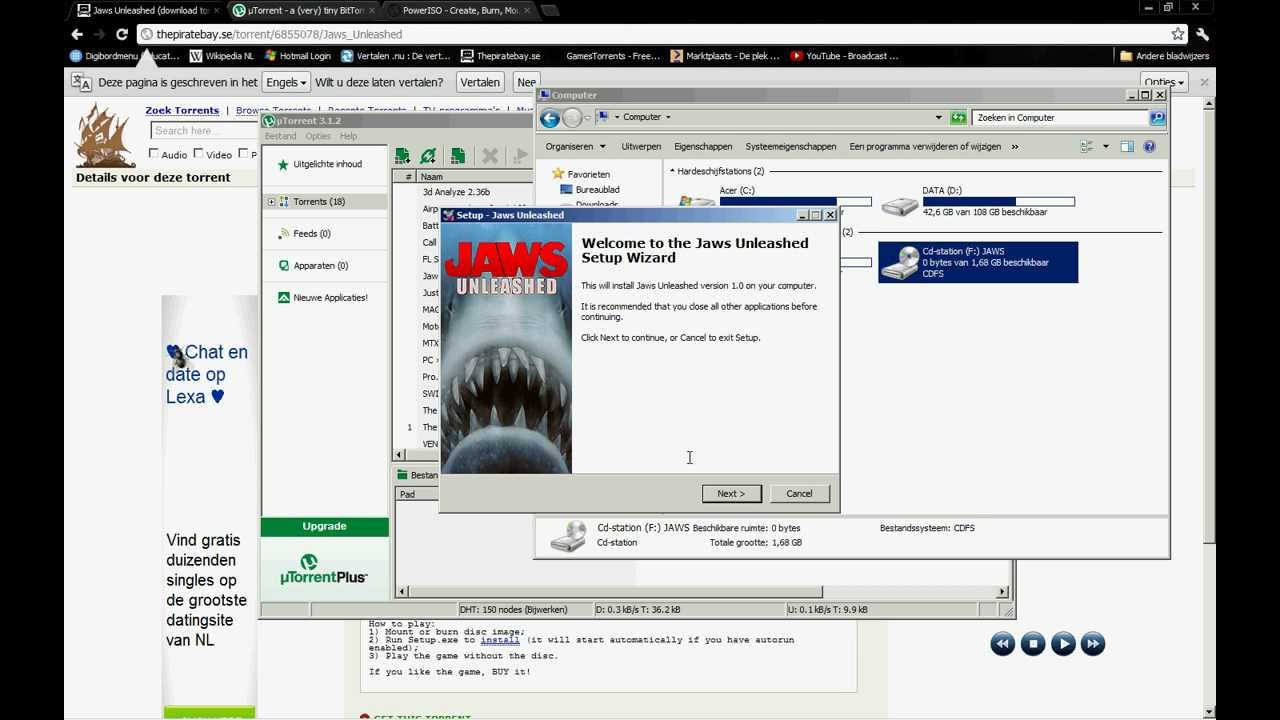Viewport: 1280px width, 720px height.
Task: Cancel the Jaws Unleashed setup wizard
Action: click(799, 493)
